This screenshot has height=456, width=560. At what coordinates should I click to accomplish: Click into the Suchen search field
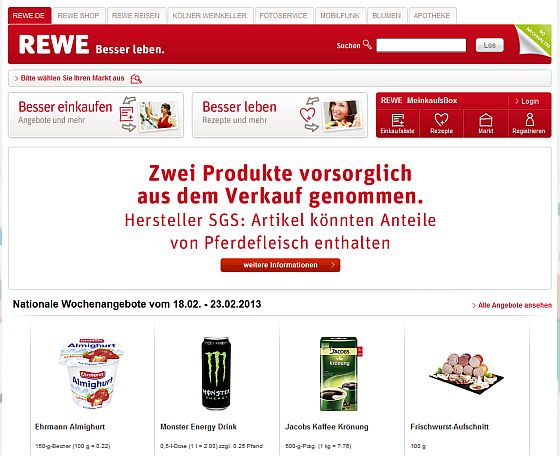coord(421,45)
